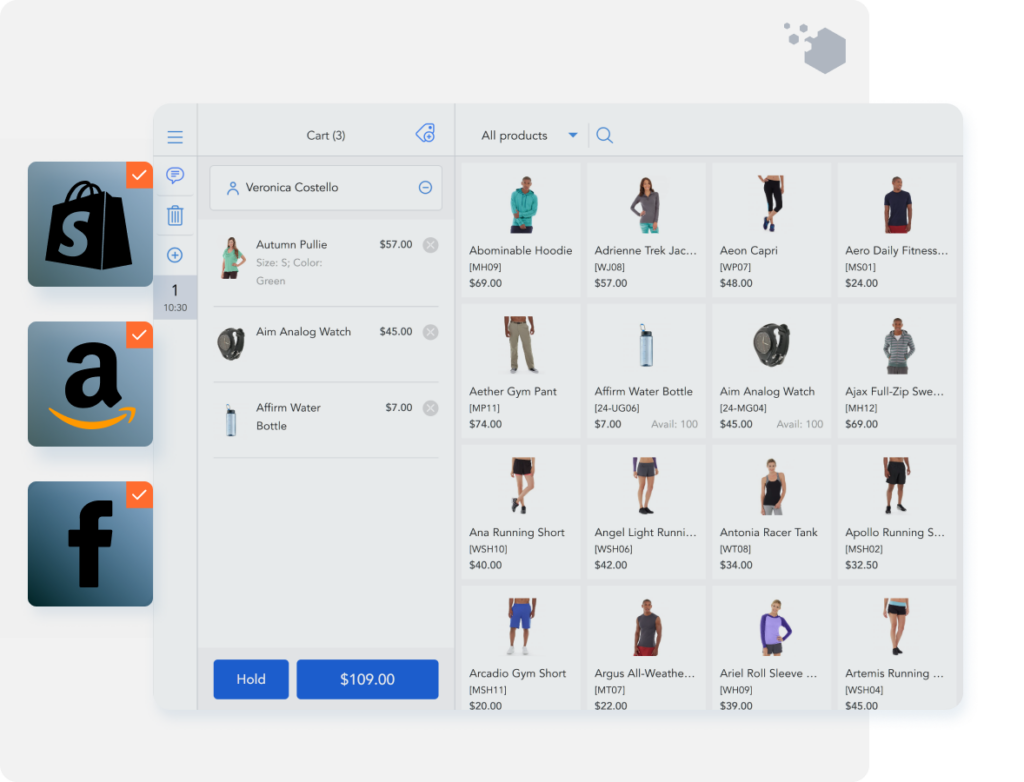The width and height of the screenshot is (1024, 782).
Task: Add a new cart with the plus icon
Action: [175, 255]
